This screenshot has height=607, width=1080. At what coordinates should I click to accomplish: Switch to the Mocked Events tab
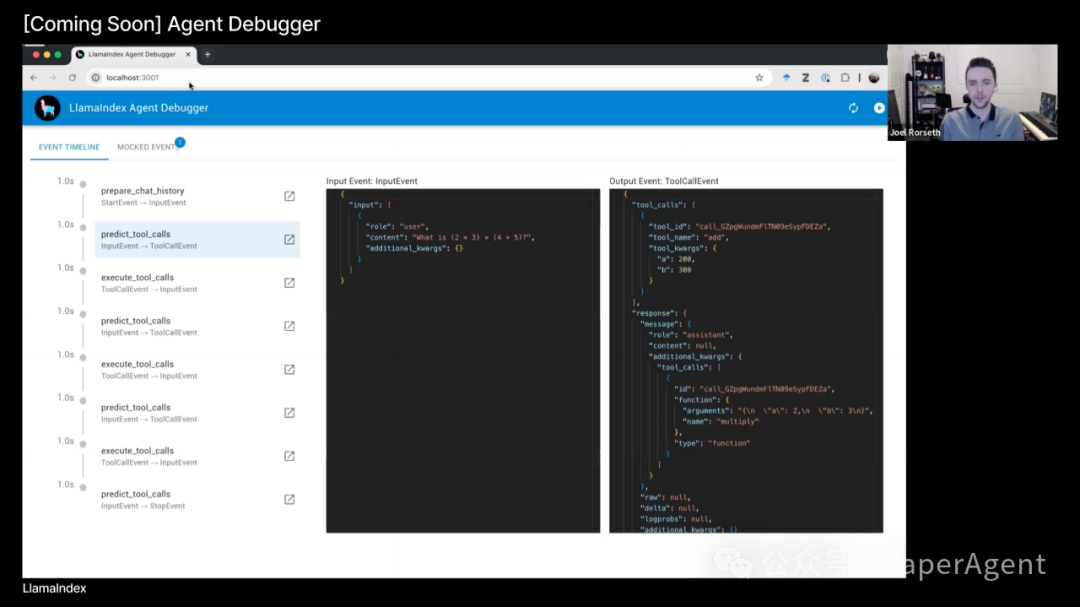(147, 147)
